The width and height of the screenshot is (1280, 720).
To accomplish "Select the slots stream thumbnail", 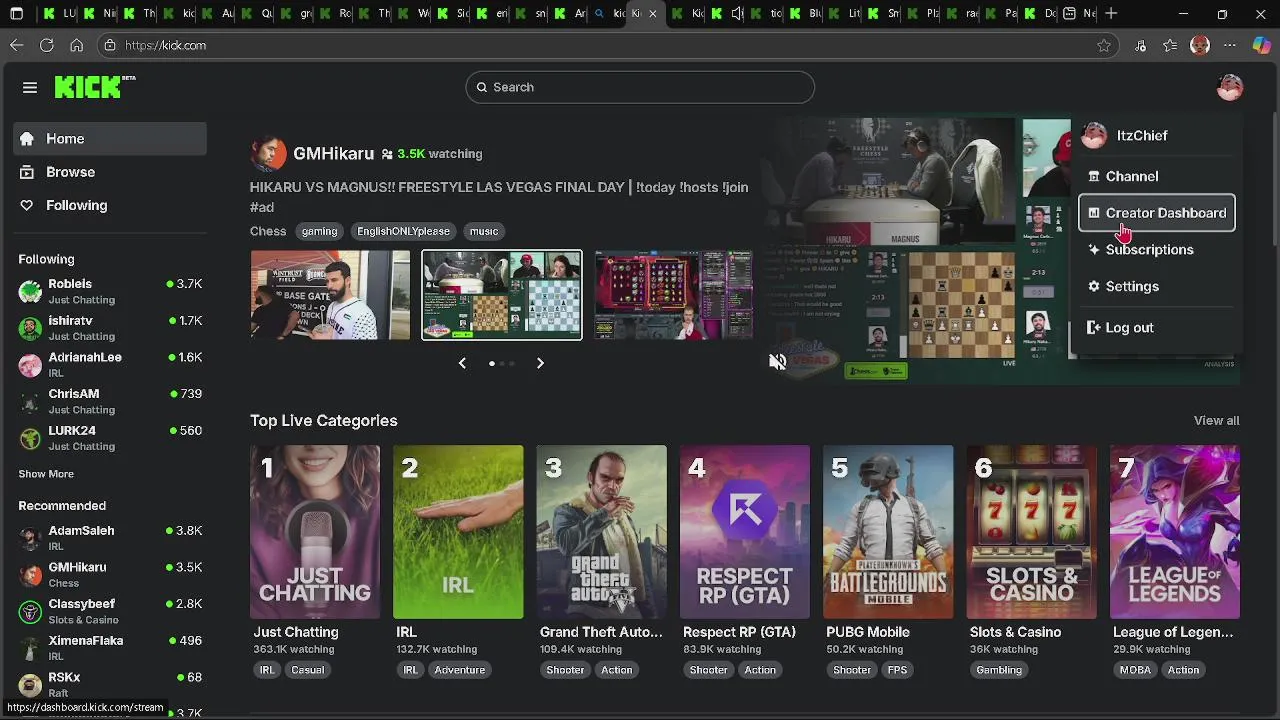I will pyautogui.click(x=673, y=295).
